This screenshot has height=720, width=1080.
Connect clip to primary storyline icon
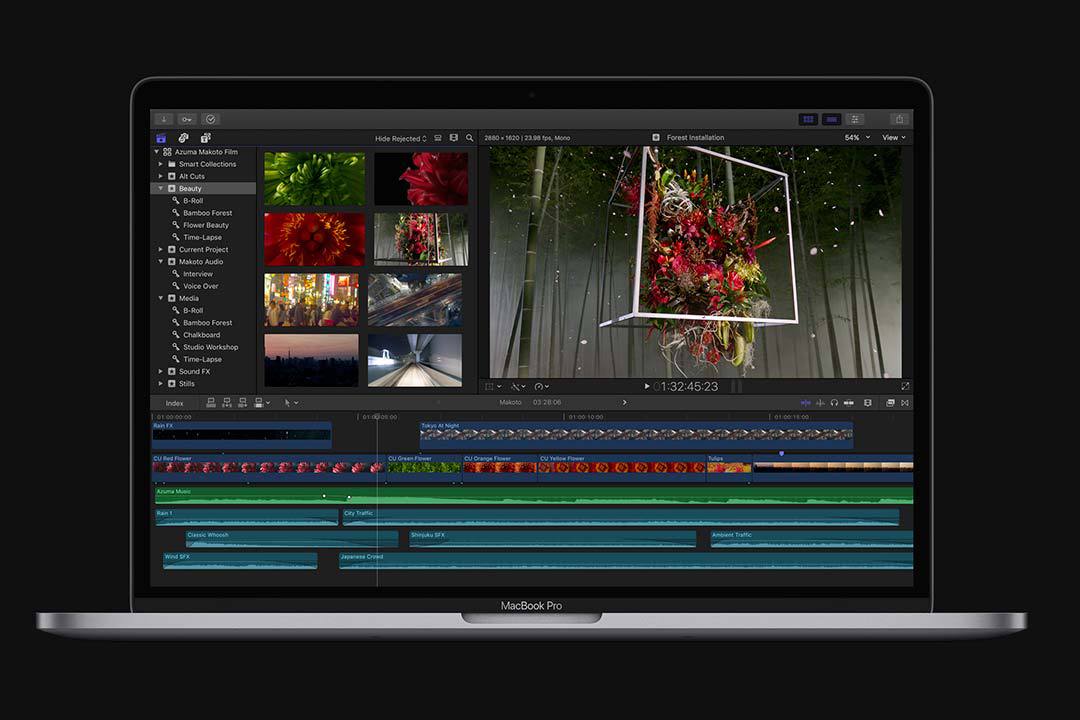[x=211, y=402]
